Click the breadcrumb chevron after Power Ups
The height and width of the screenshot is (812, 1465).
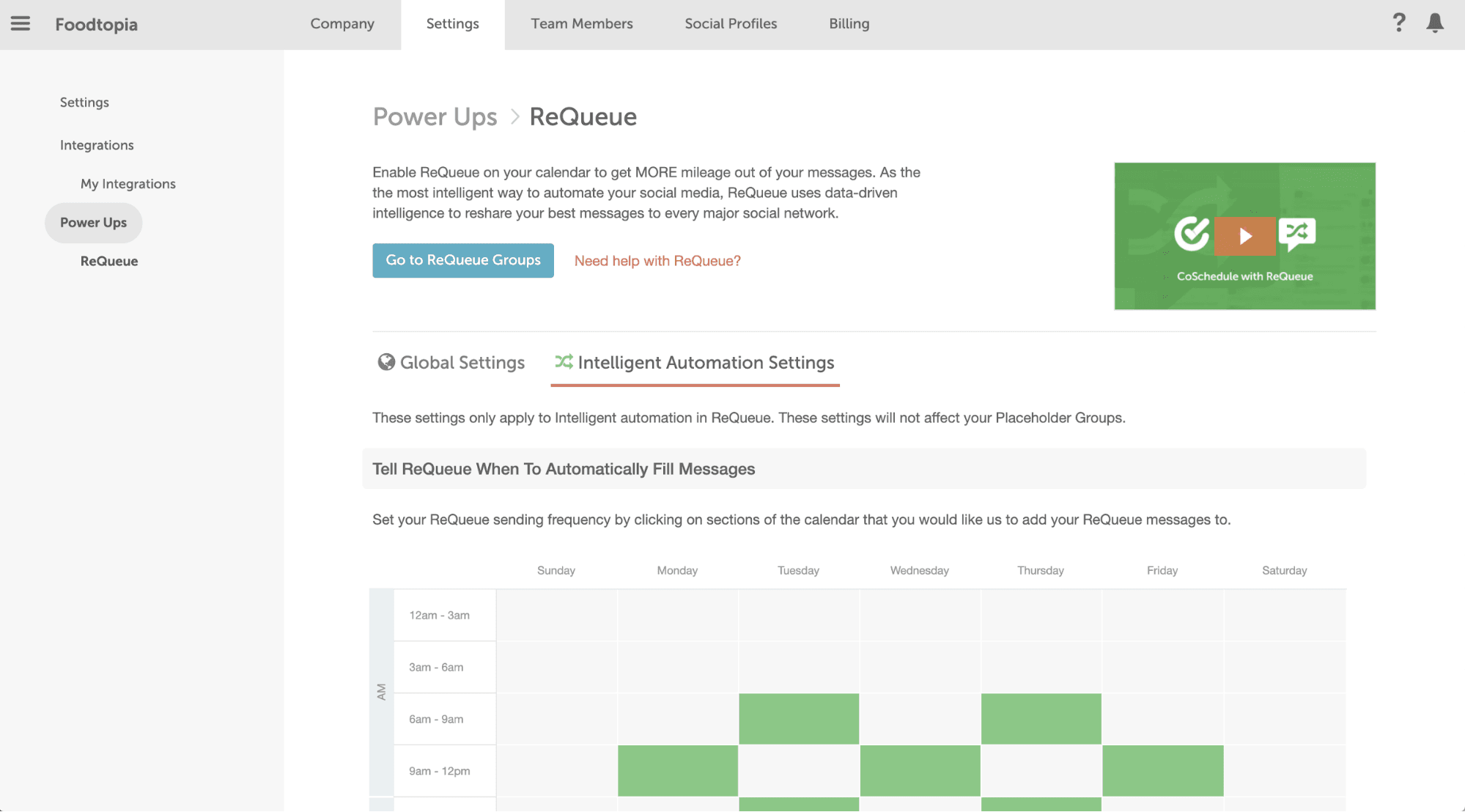coord(514,117)
